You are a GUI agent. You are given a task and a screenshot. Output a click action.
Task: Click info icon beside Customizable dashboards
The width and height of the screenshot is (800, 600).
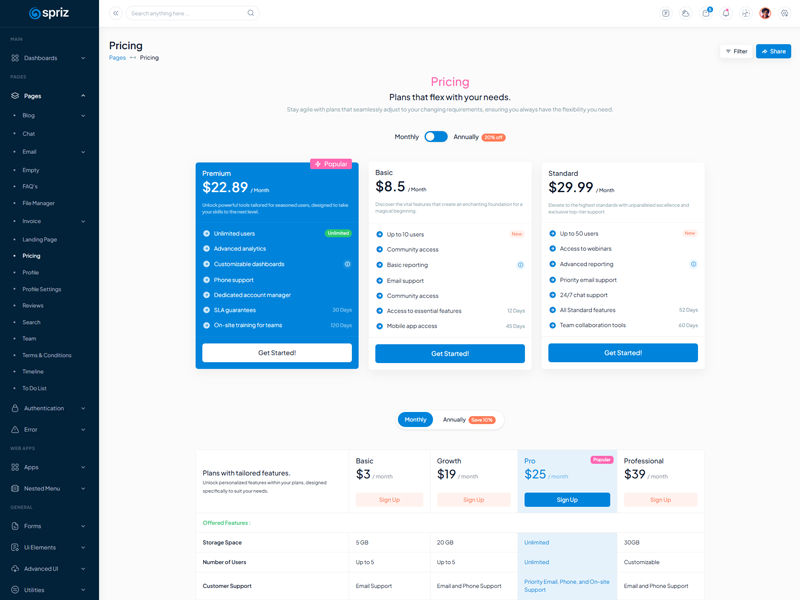(x=347, y=264)
